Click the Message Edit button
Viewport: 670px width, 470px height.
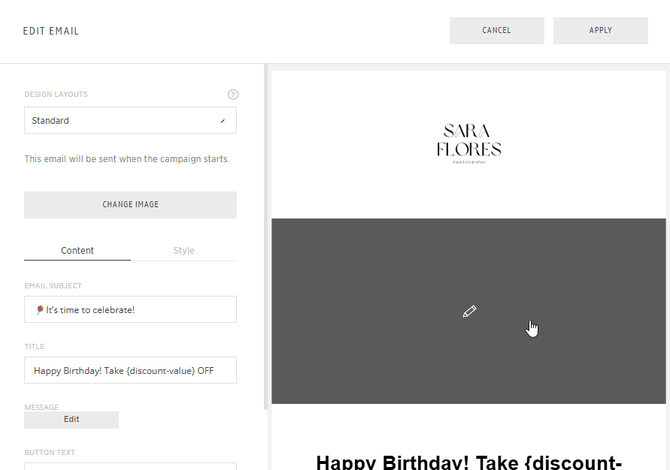point(71,420)
